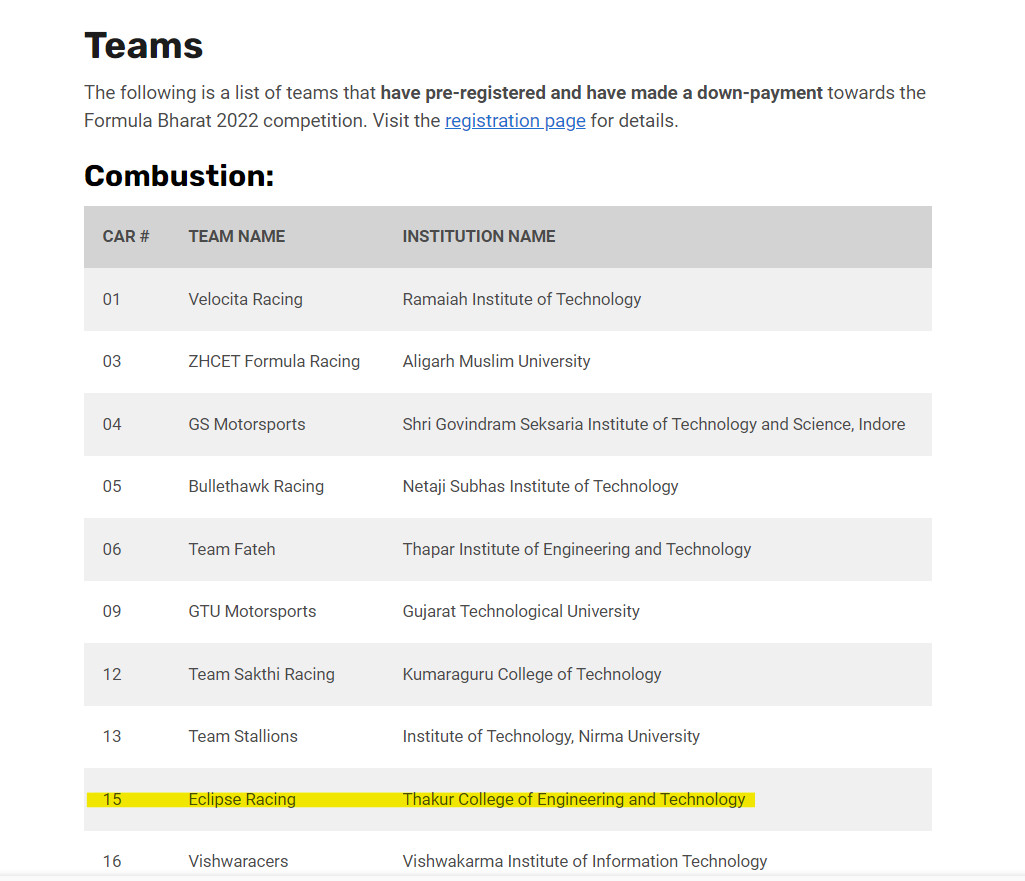The height and width of the screenshot is (881, 1025).
Task: Click Thakur College of Engineering cell
Action: coord(574,799)
